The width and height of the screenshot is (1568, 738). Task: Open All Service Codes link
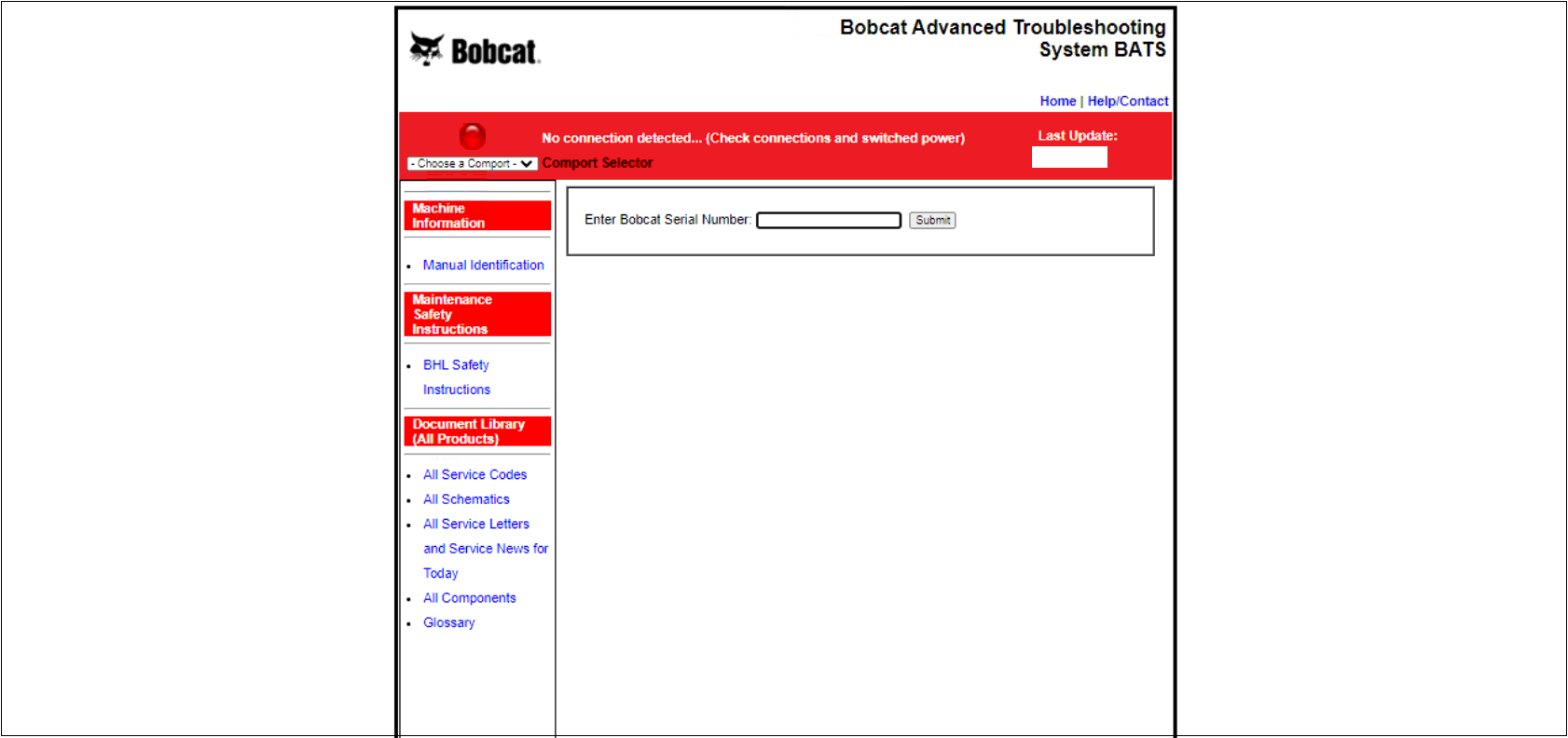click(475, 475)
